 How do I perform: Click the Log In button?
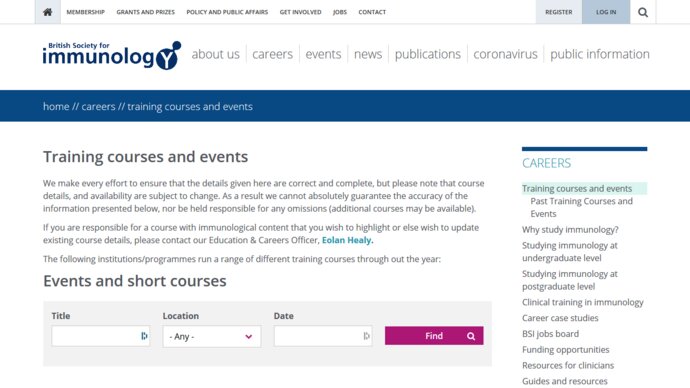606,12
